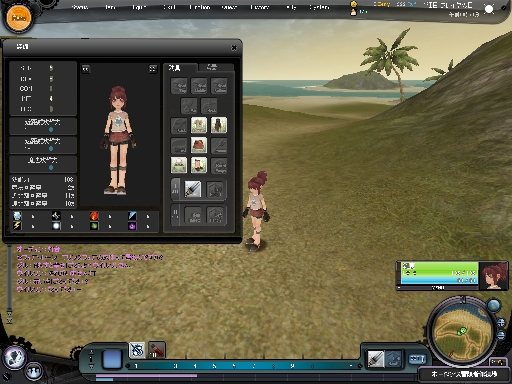Click the blue dot in second stat panel

(51, 149)
